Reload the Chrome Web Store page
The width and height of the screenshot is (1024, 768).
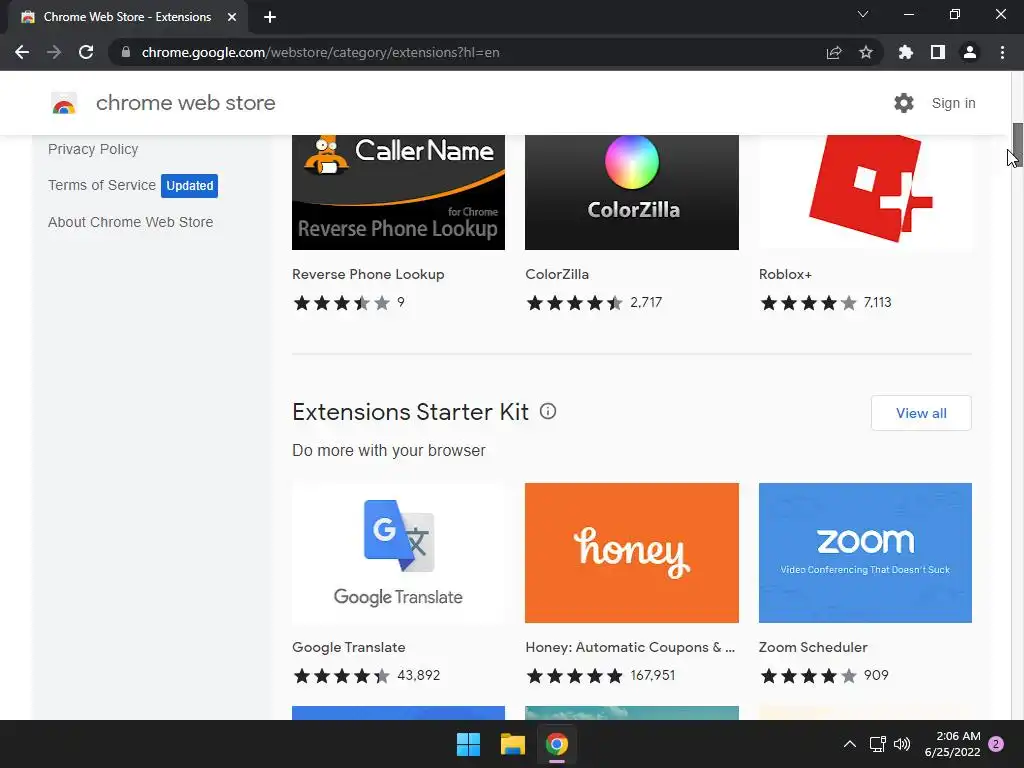tap(86, 52)
